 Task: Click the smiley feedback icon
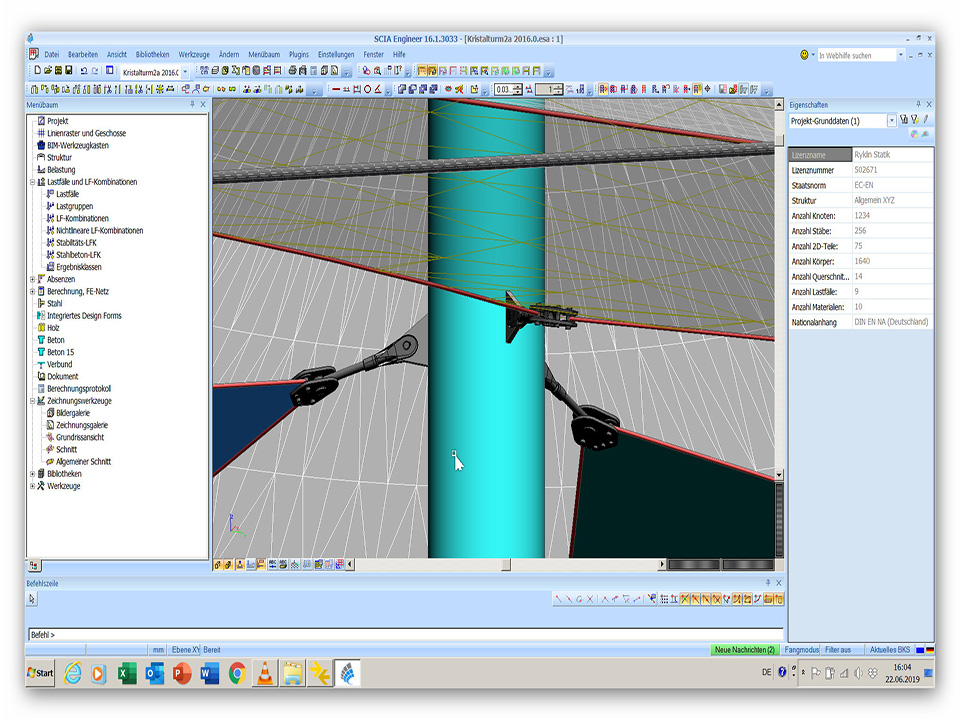805,55
